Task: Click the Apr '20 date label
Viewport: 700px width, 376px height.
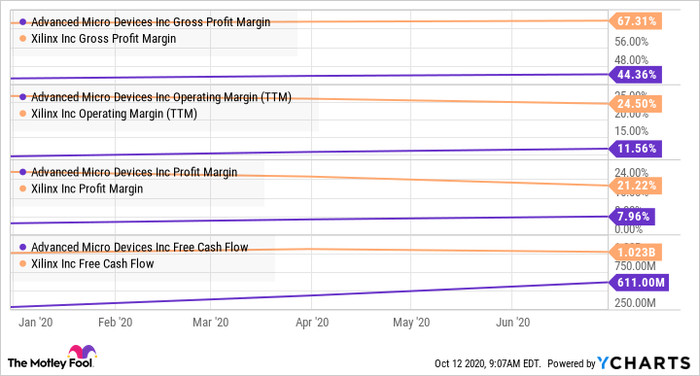Action: [312, 322]
